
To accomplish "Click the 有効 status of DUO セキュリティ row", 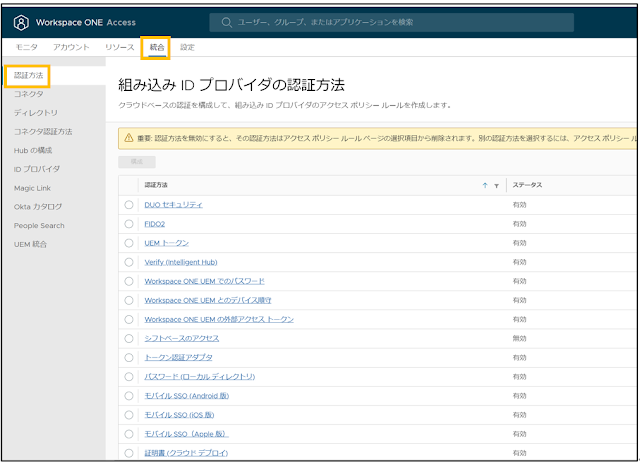I will [x=519, y=205].
